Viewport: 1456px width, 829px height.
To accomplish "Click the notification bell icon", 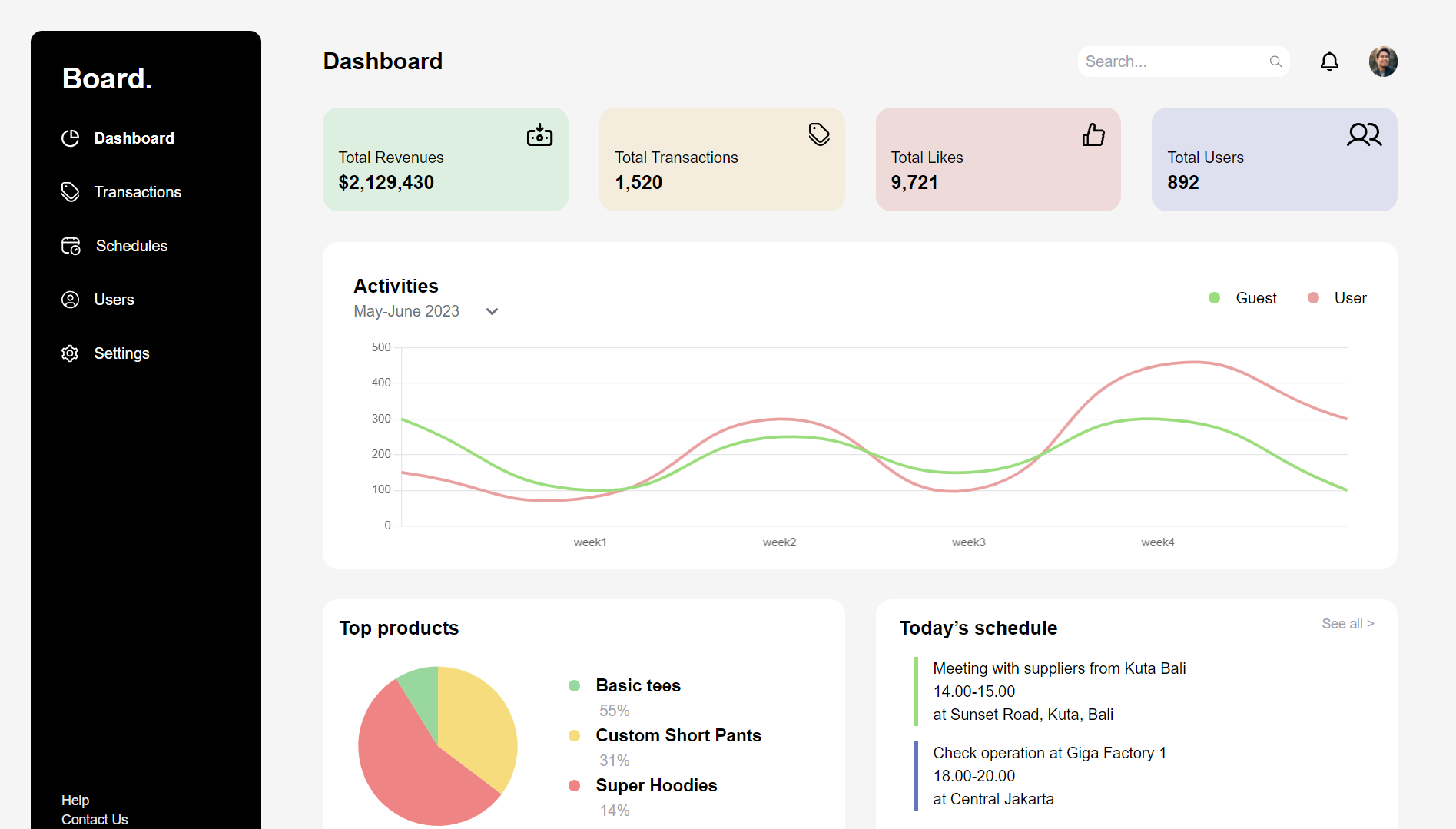I will (1329, 61).
